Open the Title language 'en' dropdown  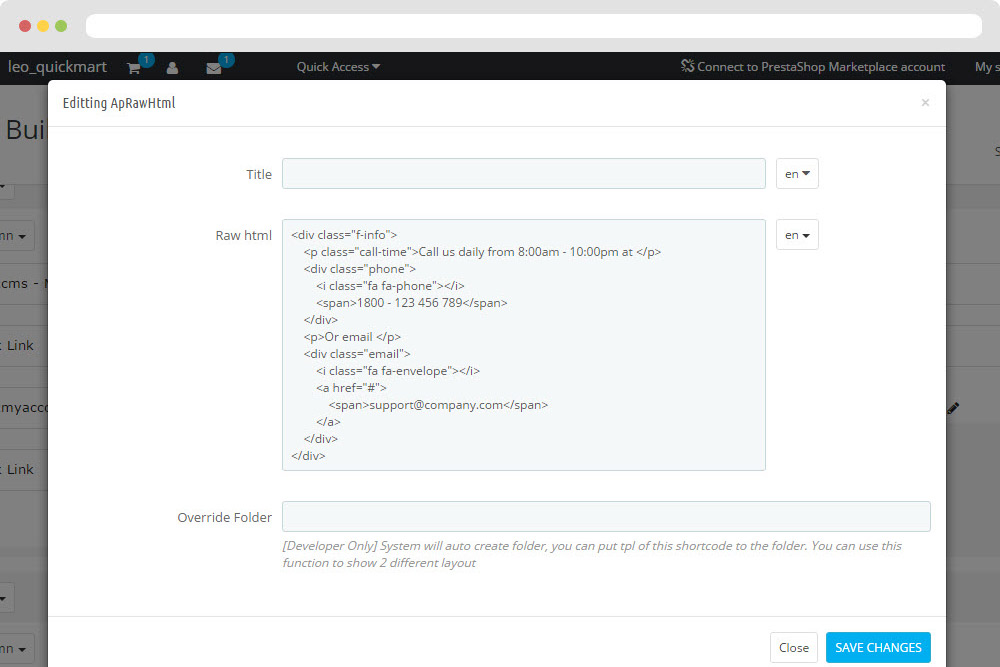797,174
